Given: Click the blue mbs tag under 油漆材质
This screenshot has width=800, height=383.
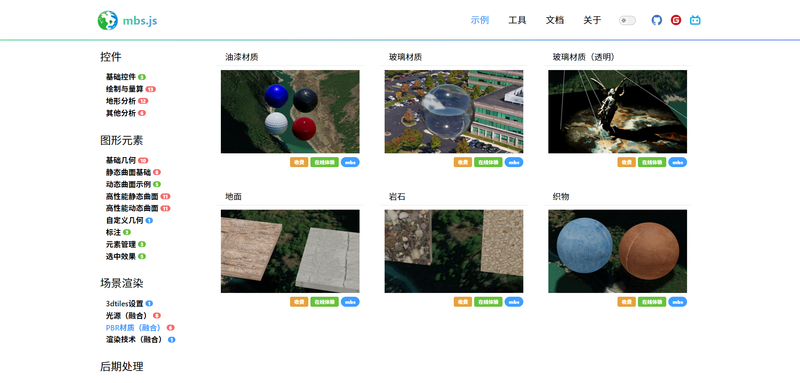Looking at the screenshot, I should coord(350,162).
